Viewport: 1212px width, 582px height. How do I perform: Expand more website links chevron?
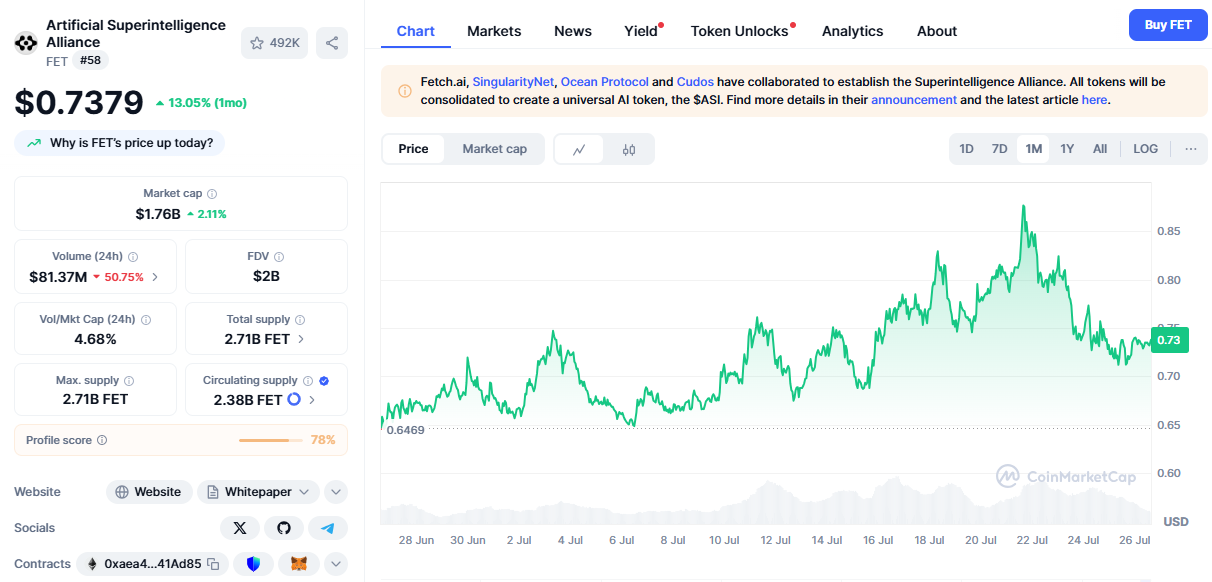click(x=336, y=492)
